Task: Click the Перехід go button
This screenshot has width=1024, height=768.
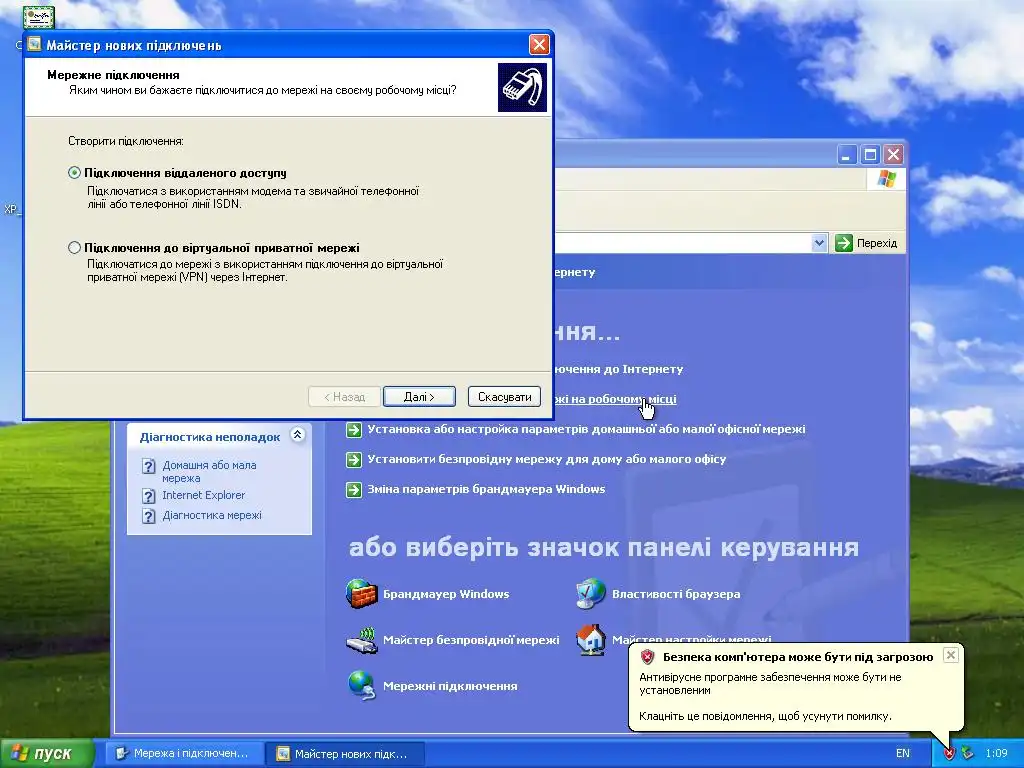Action: tap(867, 243)
